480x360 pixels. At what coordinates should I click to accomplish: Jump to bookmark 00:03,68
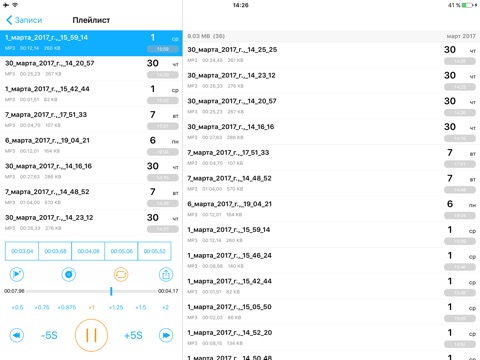(x=55, y=251)
